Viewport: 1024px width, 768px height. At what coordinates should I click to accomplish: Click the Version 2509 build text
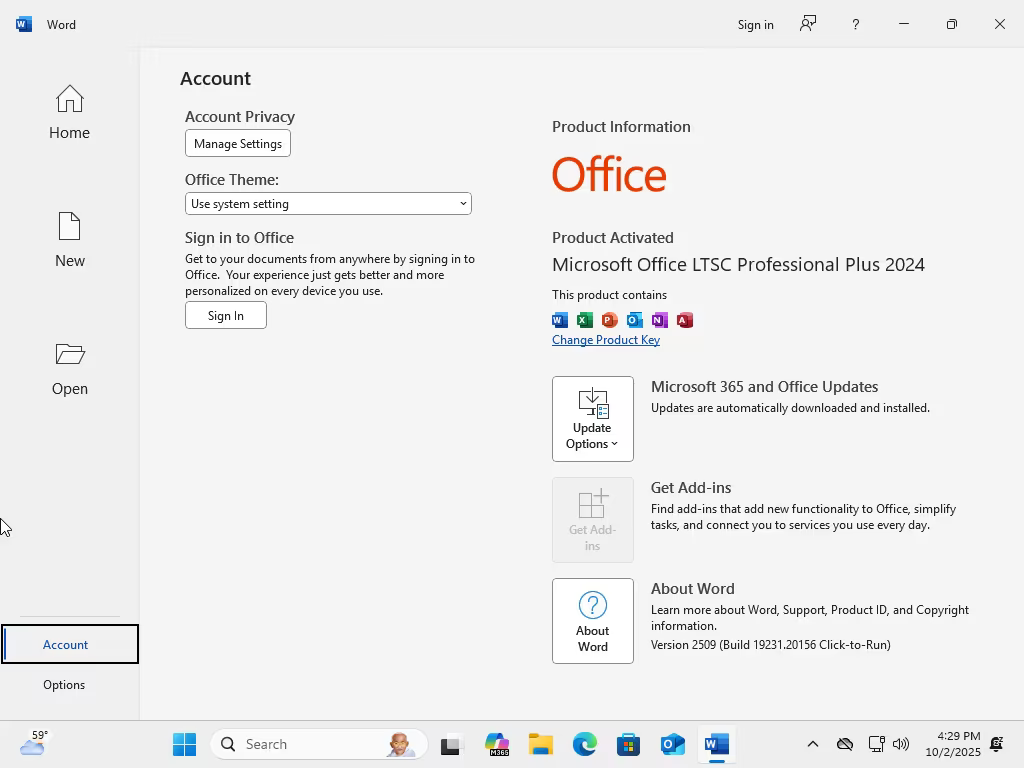tap(771, 645)
